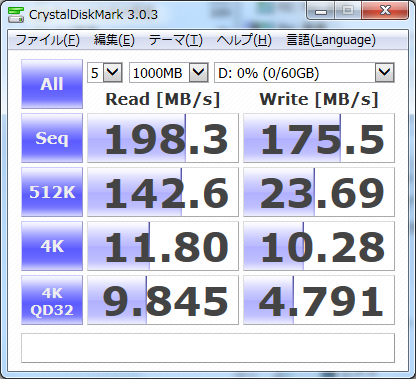Open the 編集(E) menu
416x379 pixels.
114,40
